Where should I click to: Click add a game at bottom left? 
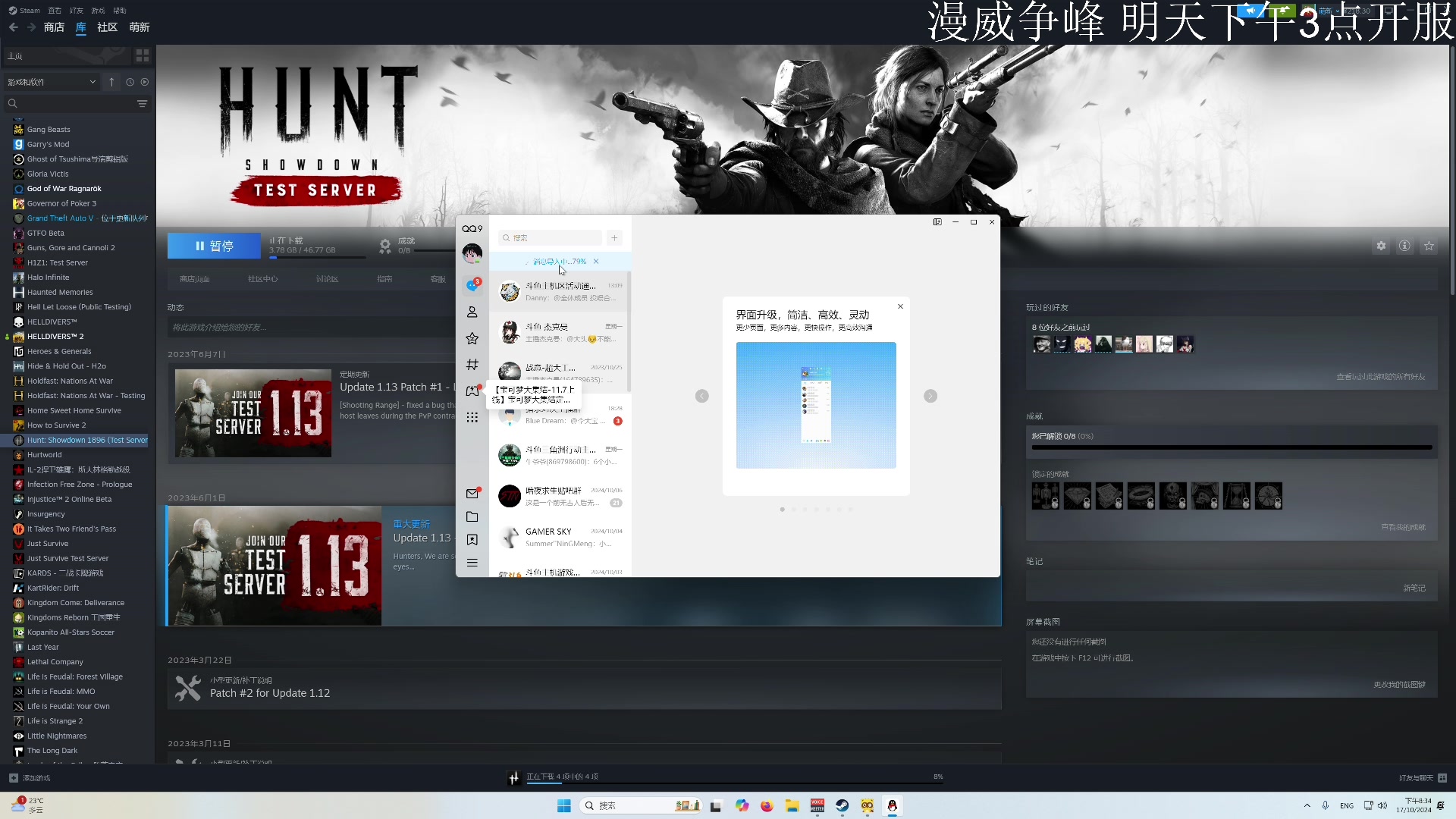click(30, 778)
